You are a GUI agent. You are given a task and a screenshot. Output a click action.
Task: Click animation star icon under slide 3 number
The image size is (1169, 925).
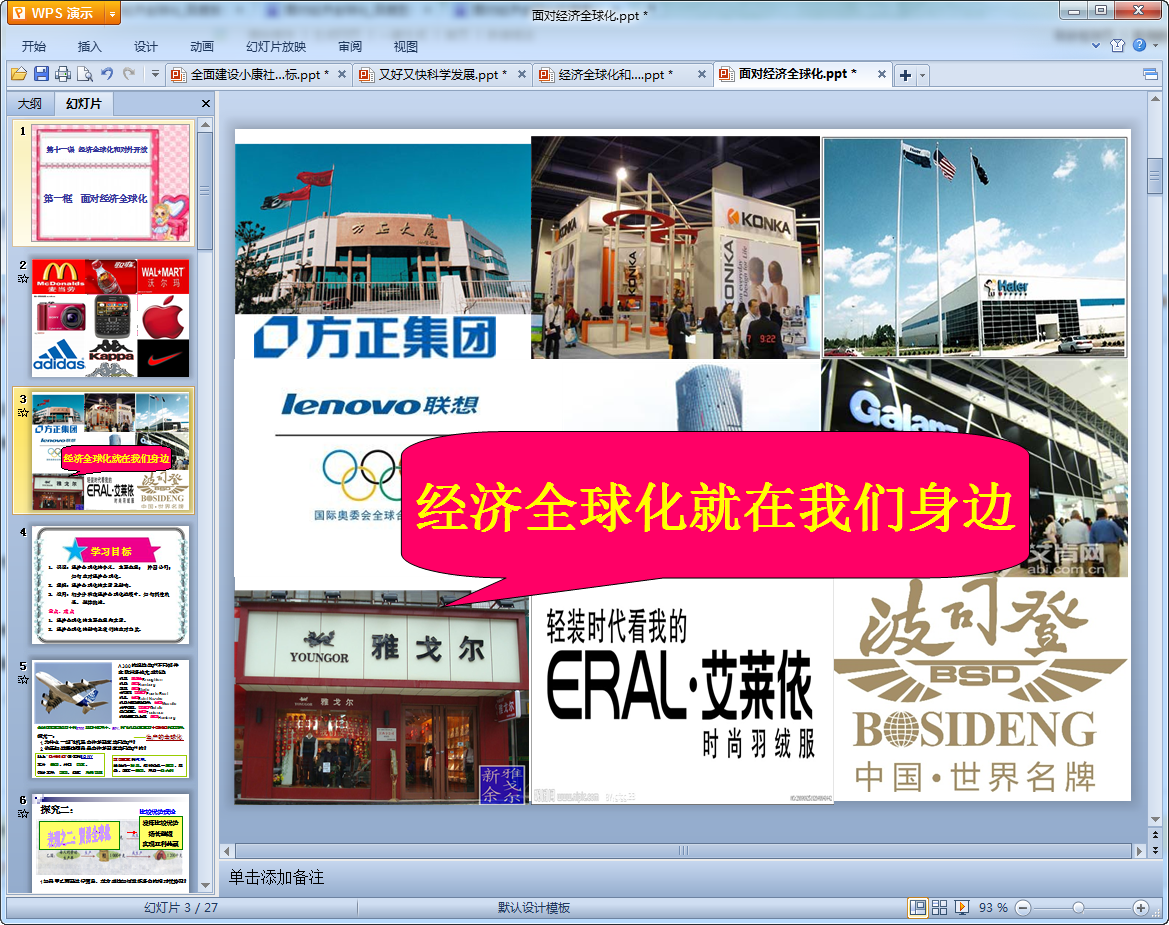pyautogui.click(x=23, y=412)
